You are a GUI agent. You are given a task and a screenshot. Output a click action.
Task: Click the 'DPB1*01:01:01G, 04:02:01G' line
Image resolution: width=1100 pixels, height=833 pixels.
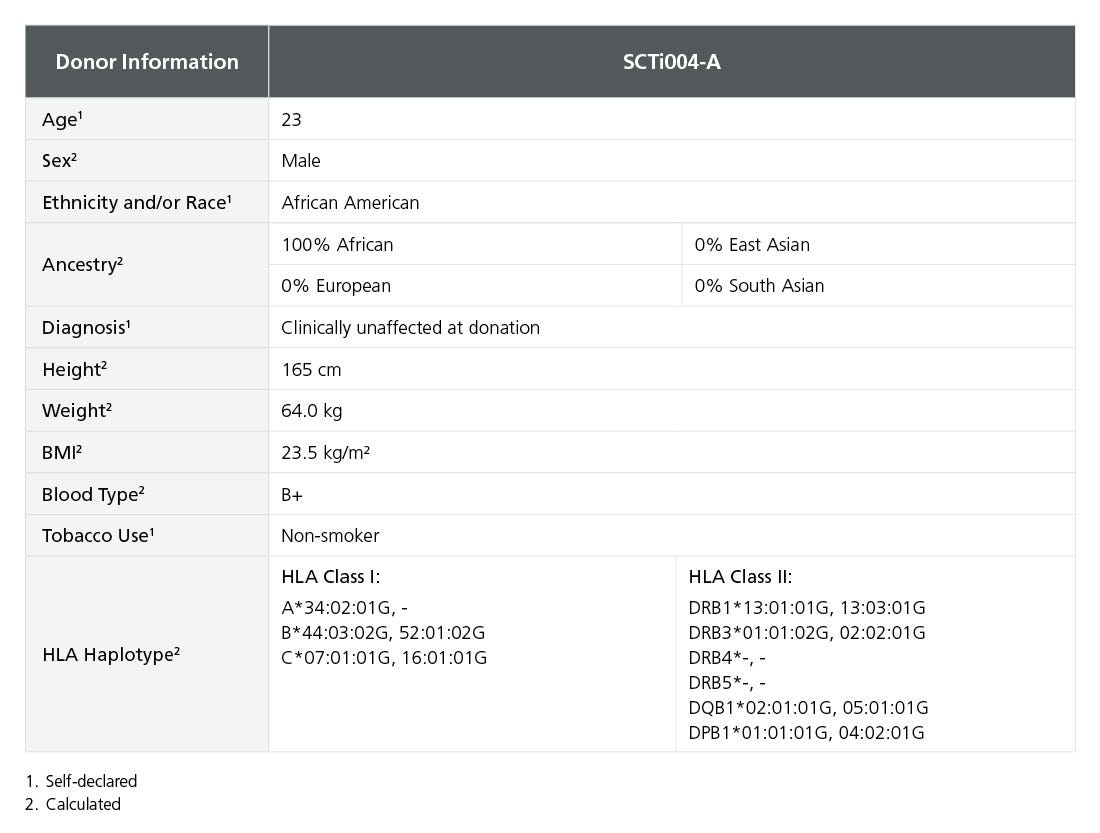pyautogui.click(x=806, y=733)
